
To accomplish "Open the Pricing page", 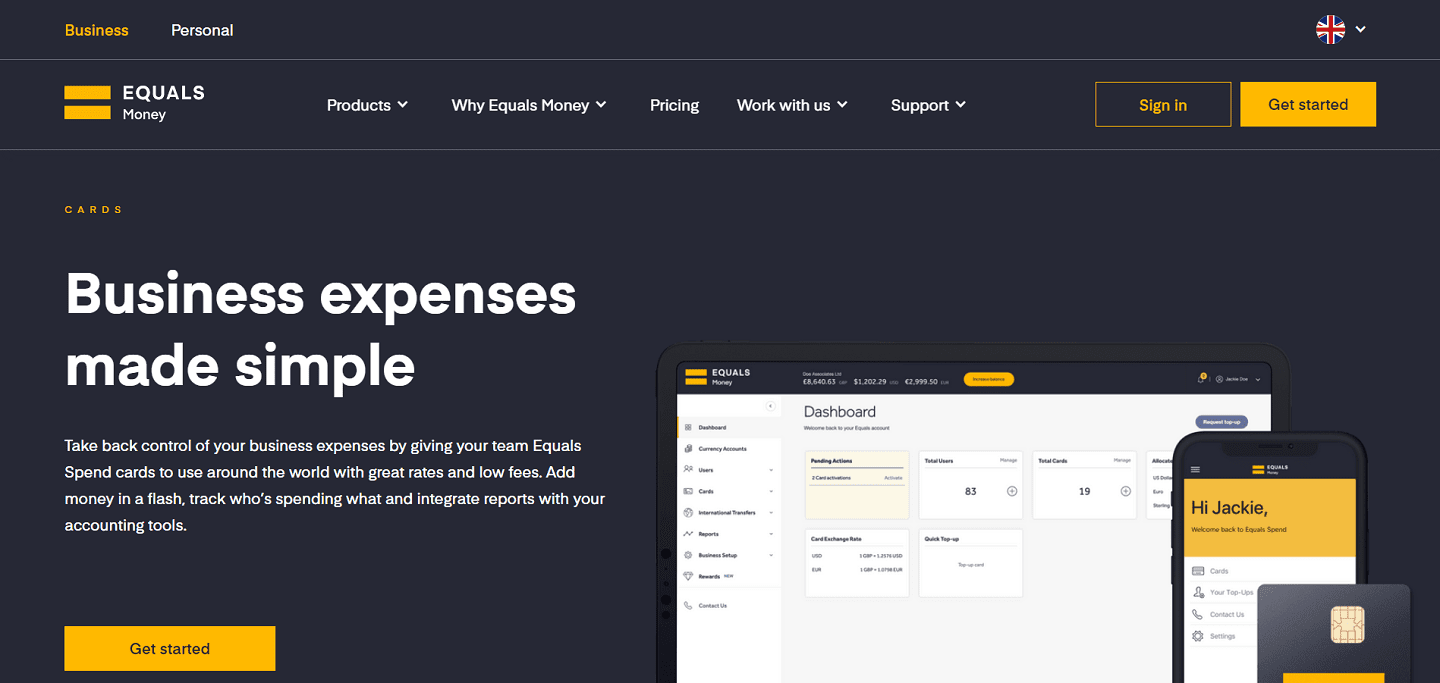I will point(674,105).
